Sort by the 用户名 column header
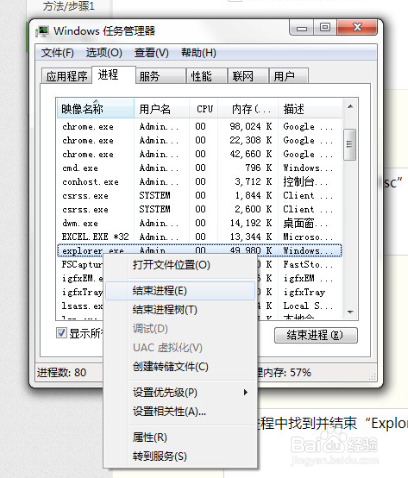This screenshot has width=408, height=478. click(162, 109)
